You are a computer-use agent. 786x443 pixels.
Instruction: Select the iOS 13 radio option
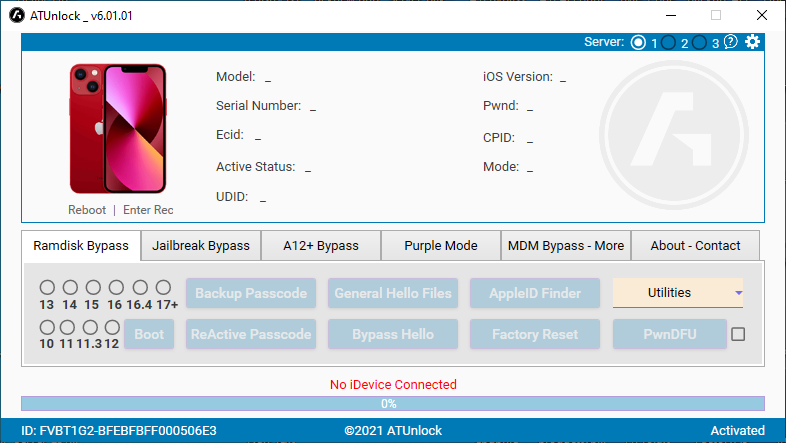coord(47,288)
